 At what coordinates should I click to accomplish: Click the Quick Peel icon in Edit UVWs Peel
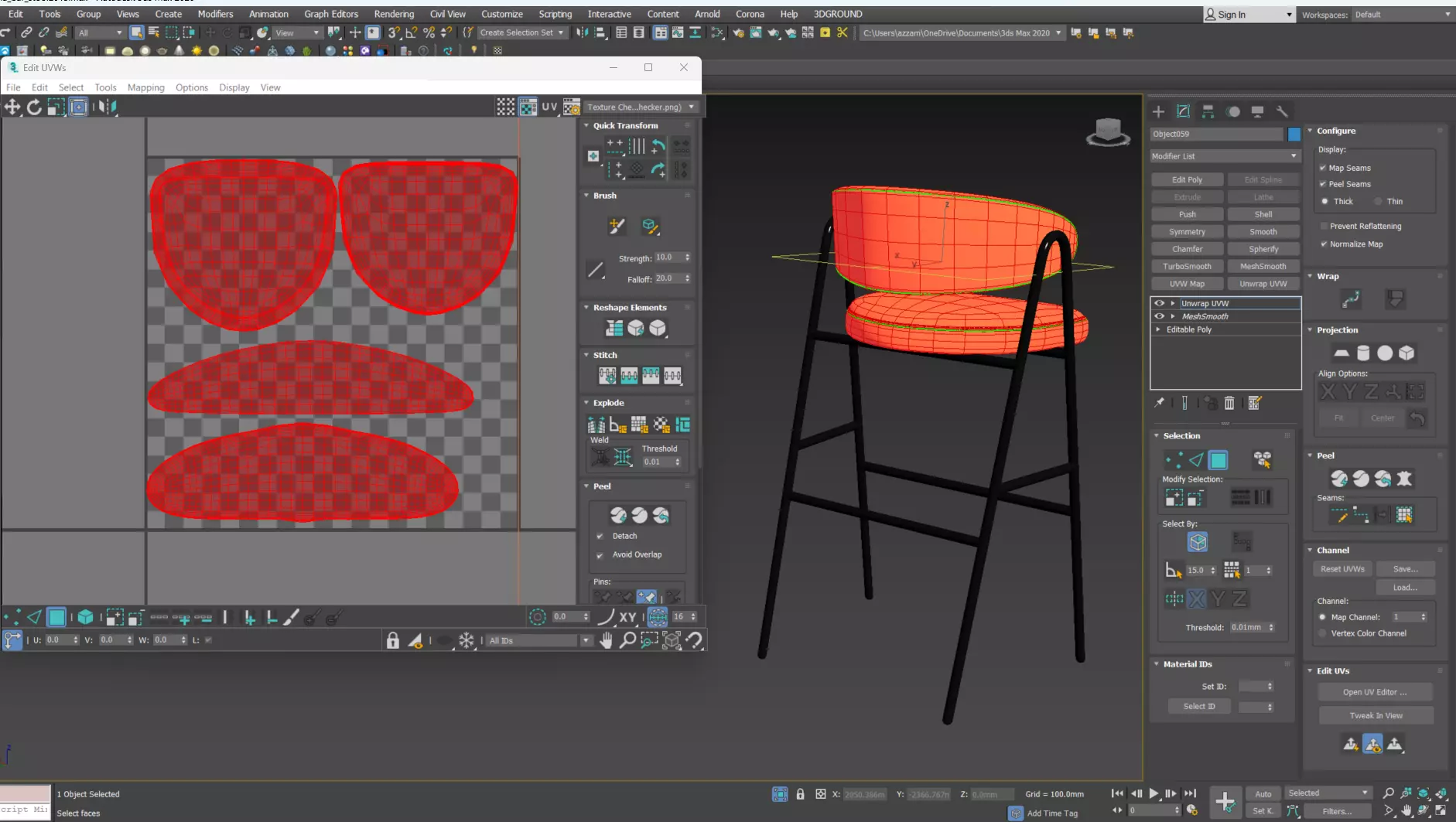coord(618,515)
